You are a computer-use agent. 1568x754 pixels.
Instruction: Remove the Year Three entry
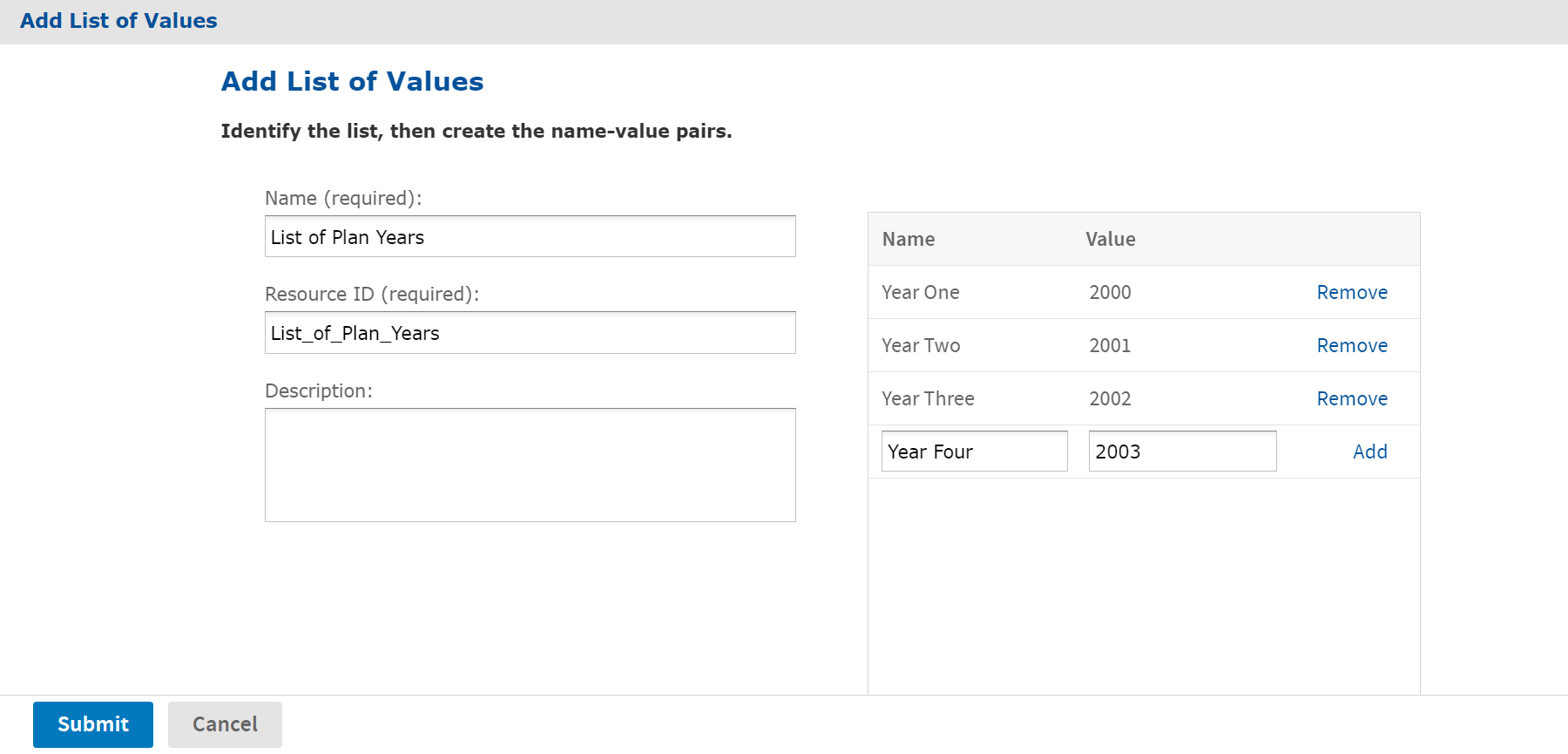click(1352, 399)
